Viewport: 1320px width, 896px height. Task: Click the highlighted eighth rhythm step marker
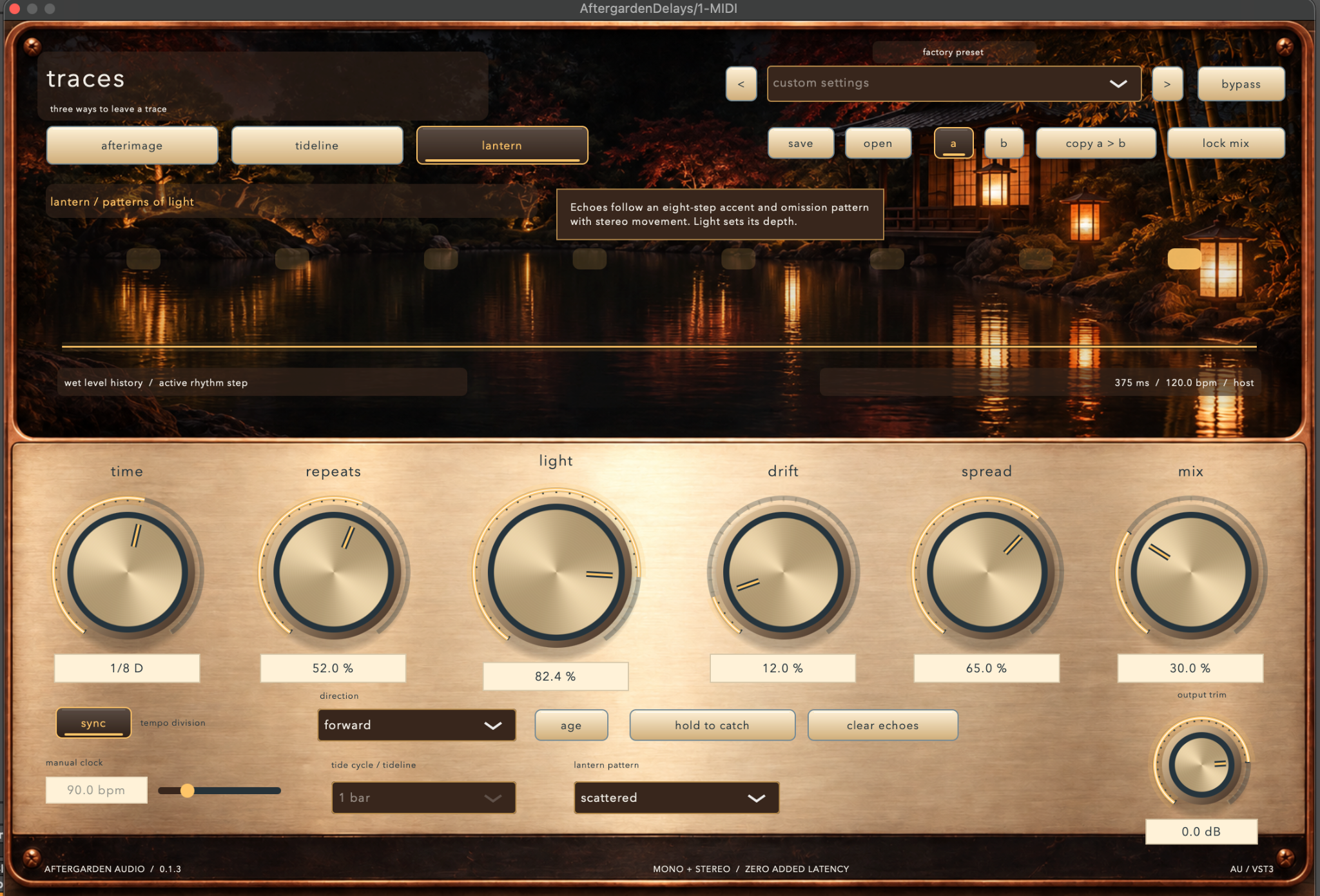(x=1185, y=258)
